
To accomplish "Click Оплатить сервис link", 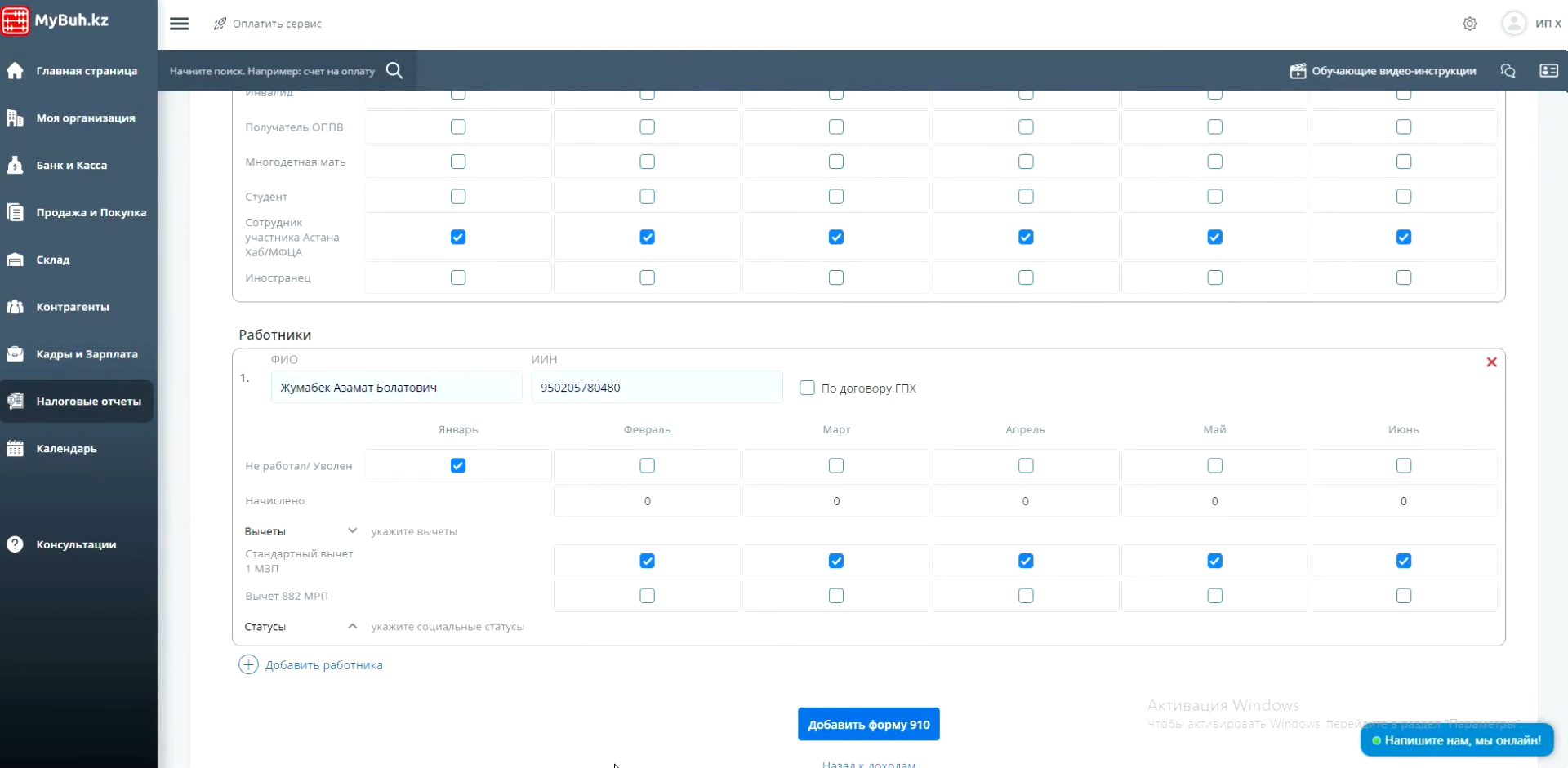I will (277, 24).
